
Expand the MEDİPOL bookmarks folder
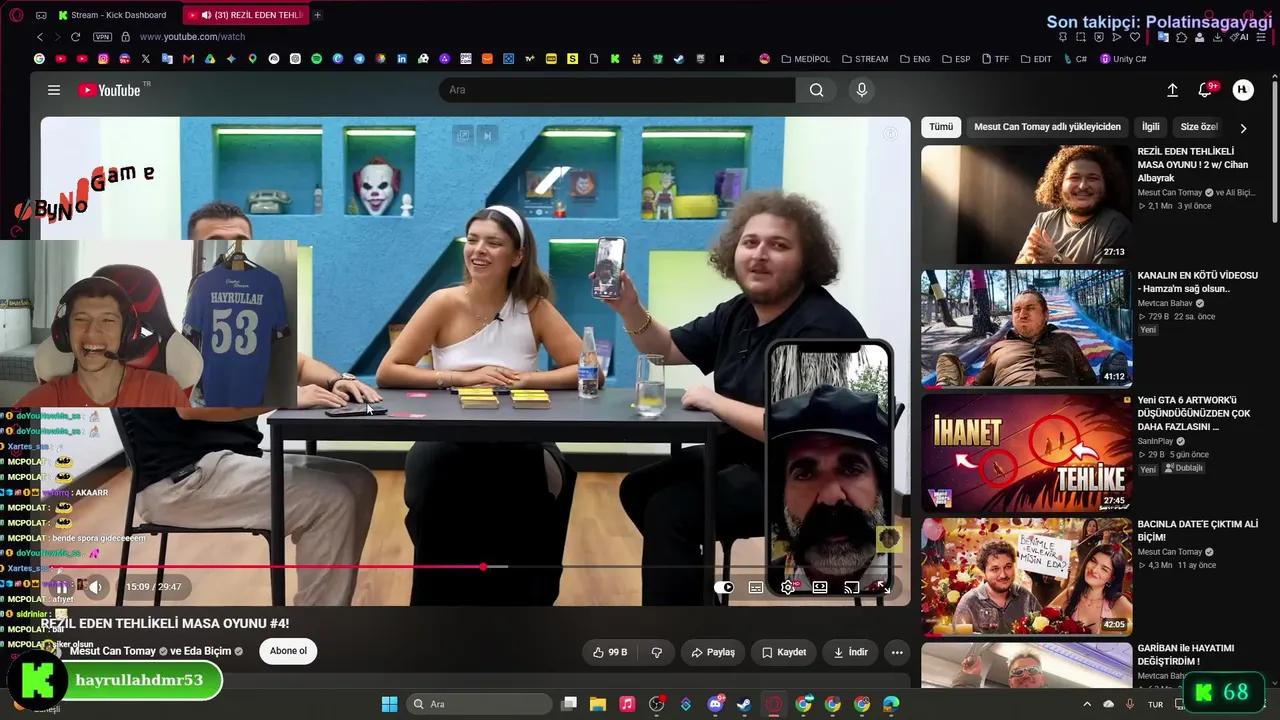click(804, 59)
